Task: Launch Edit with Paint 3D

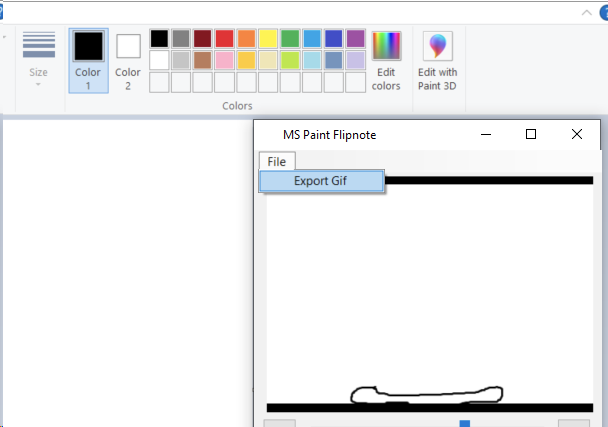Action: tap(437, 61)
